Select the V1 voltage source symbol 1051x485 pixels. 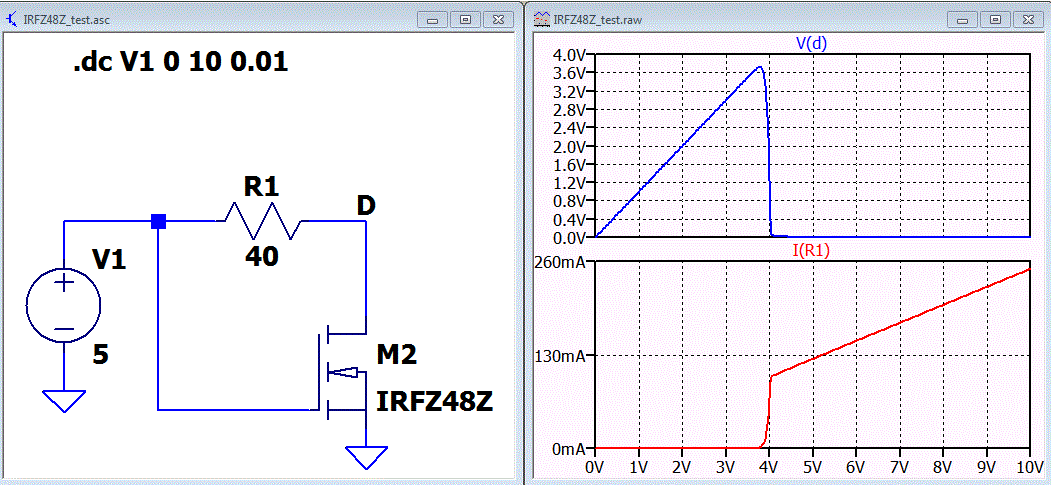(64, 306)
